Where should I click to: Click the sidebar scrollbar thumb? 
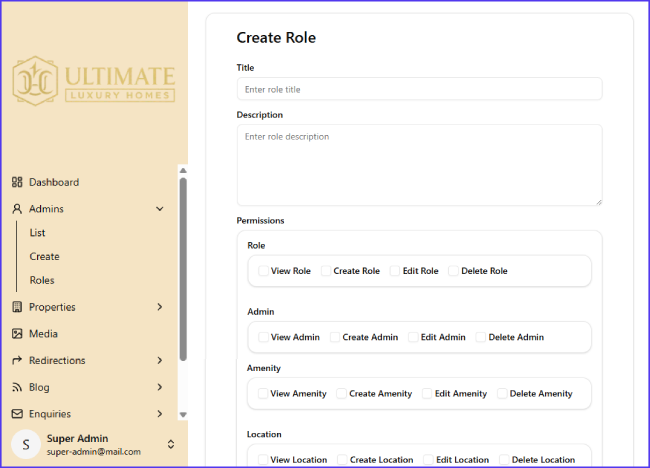(183, 269)
